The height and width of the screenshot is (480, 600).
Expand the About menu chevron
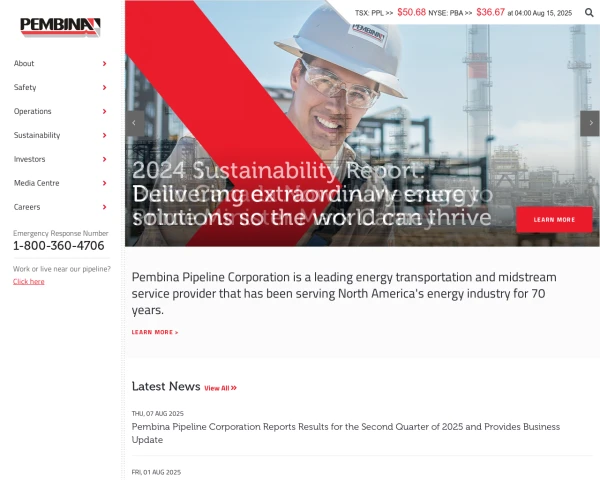pos(104,64)
